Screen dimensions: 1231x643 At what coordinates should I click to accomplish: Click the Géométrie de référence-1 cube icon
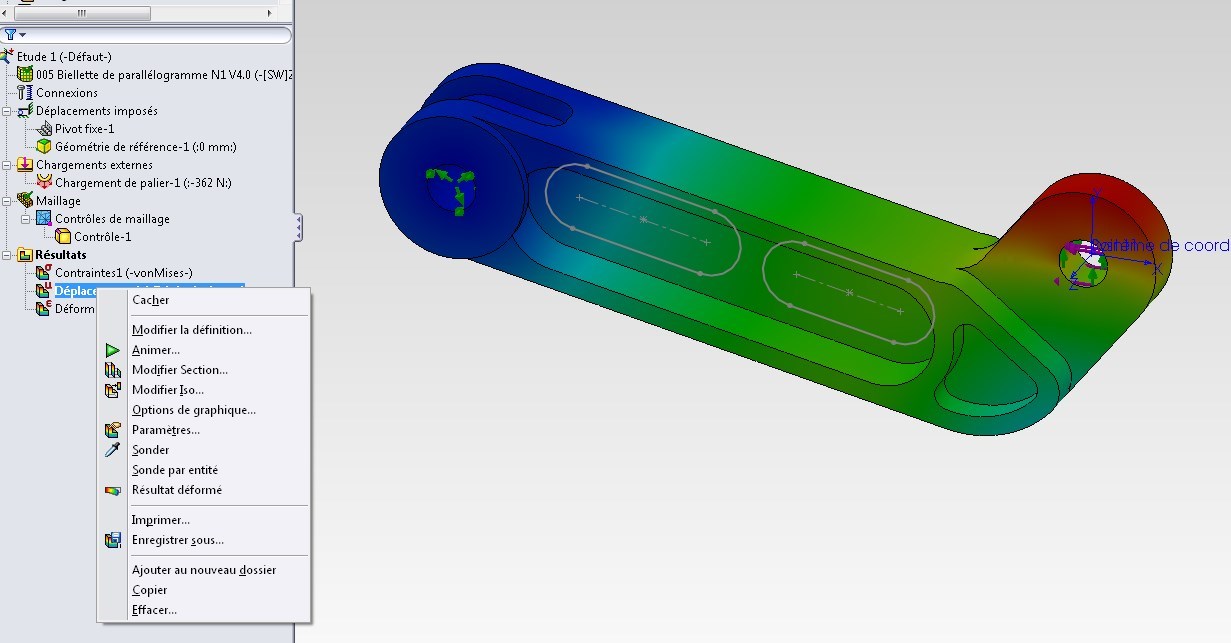pos(45,146)
